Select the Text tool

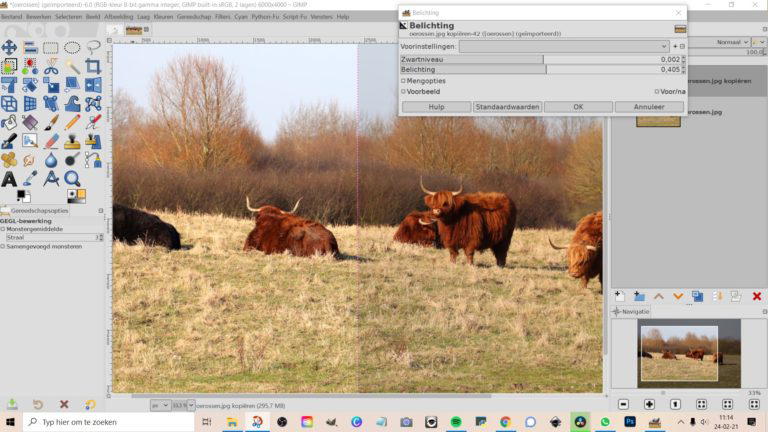pyautogui.click(x=9, y=179)
